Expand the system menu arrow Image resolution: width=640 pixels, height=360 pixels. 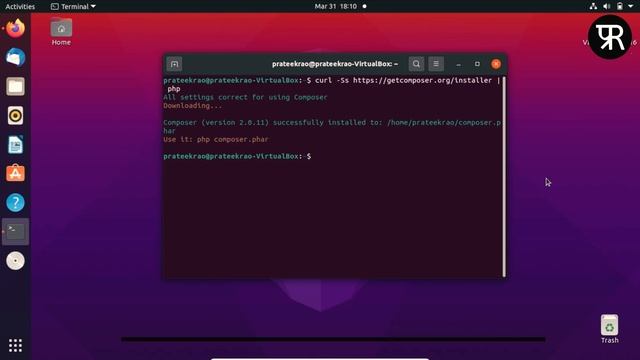[x=631, y=6]
